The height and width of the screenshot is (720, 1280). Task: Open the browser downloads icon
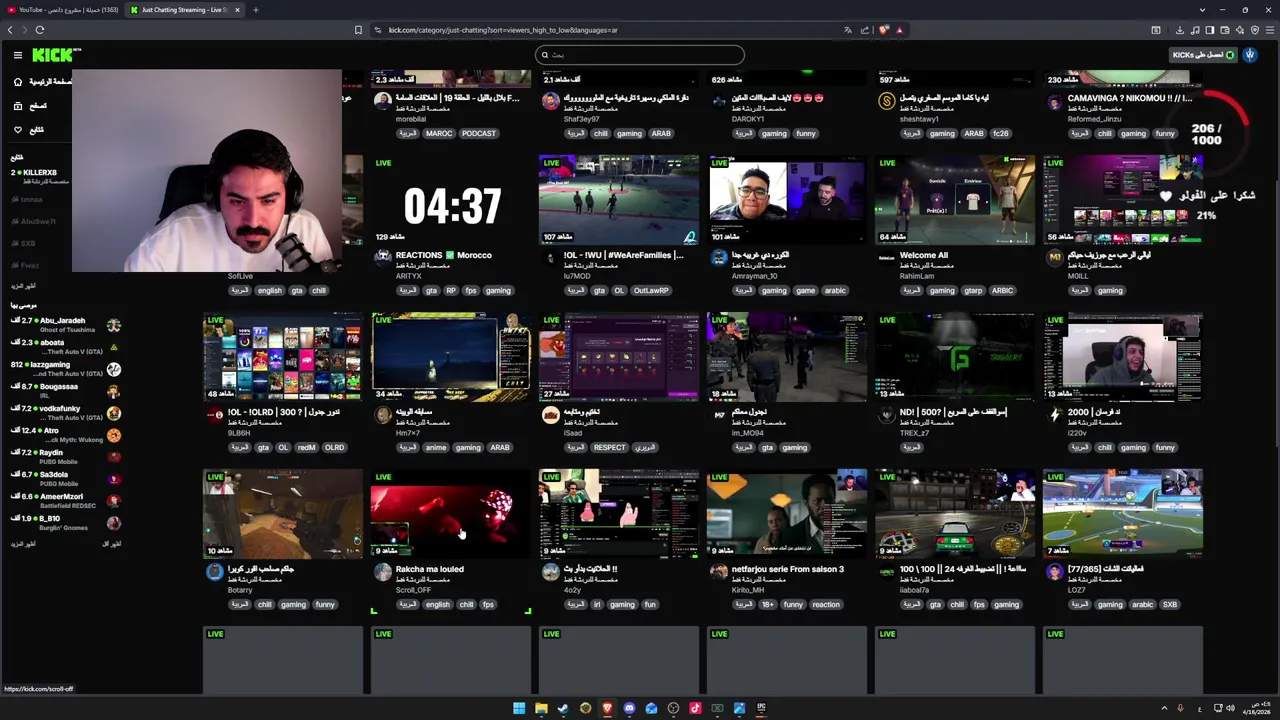click(x=1180, y=30)
